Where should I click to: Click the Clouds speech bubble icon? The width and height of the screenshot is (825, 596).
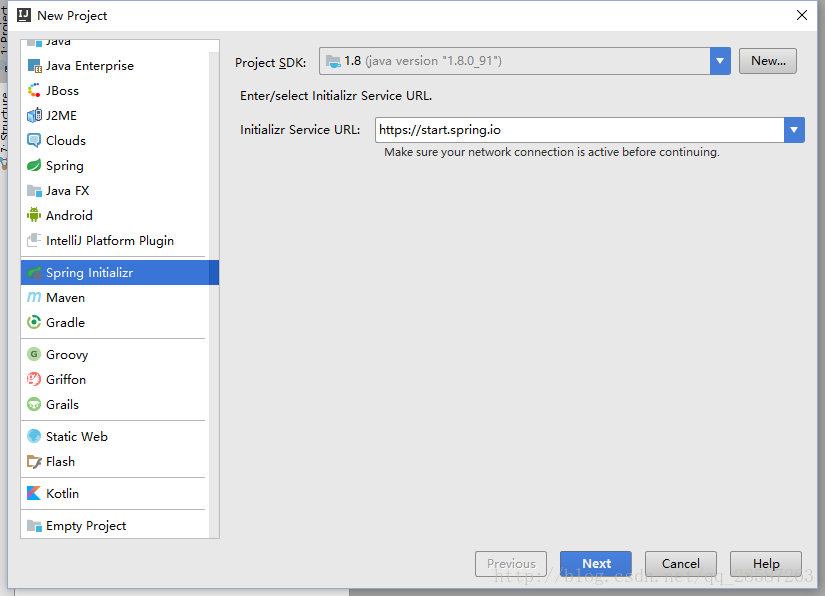[34, 140]
